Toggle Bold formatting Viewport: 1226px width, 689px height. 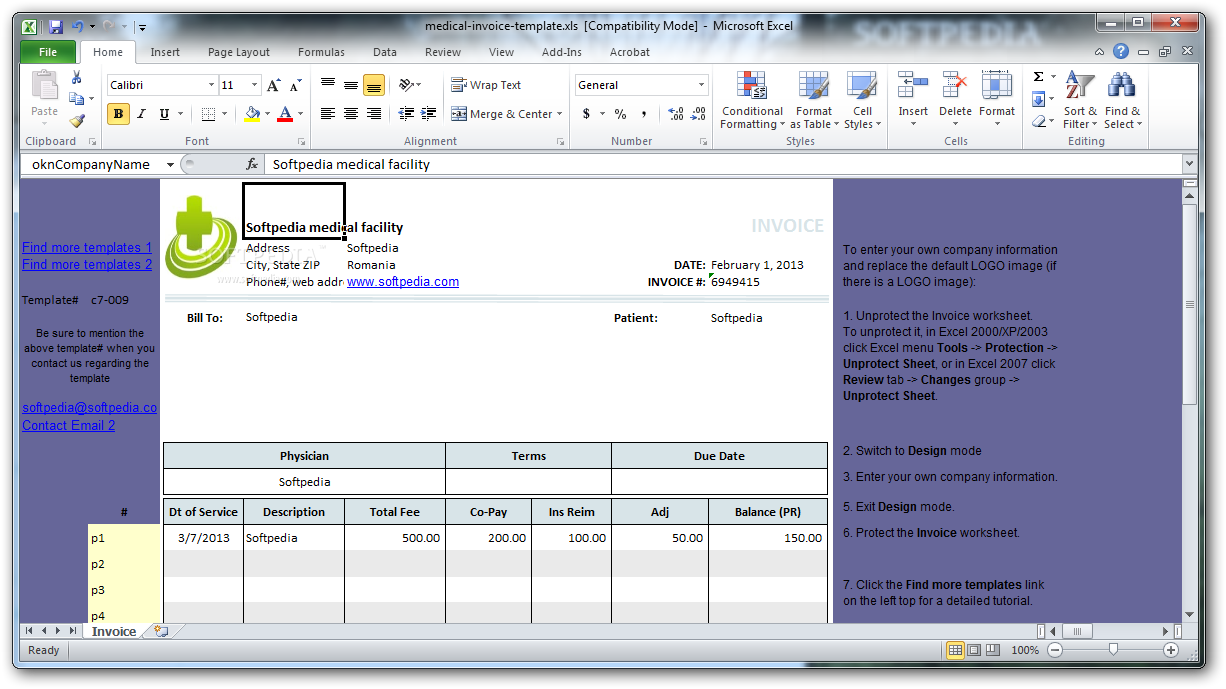[x=119, y=114]
